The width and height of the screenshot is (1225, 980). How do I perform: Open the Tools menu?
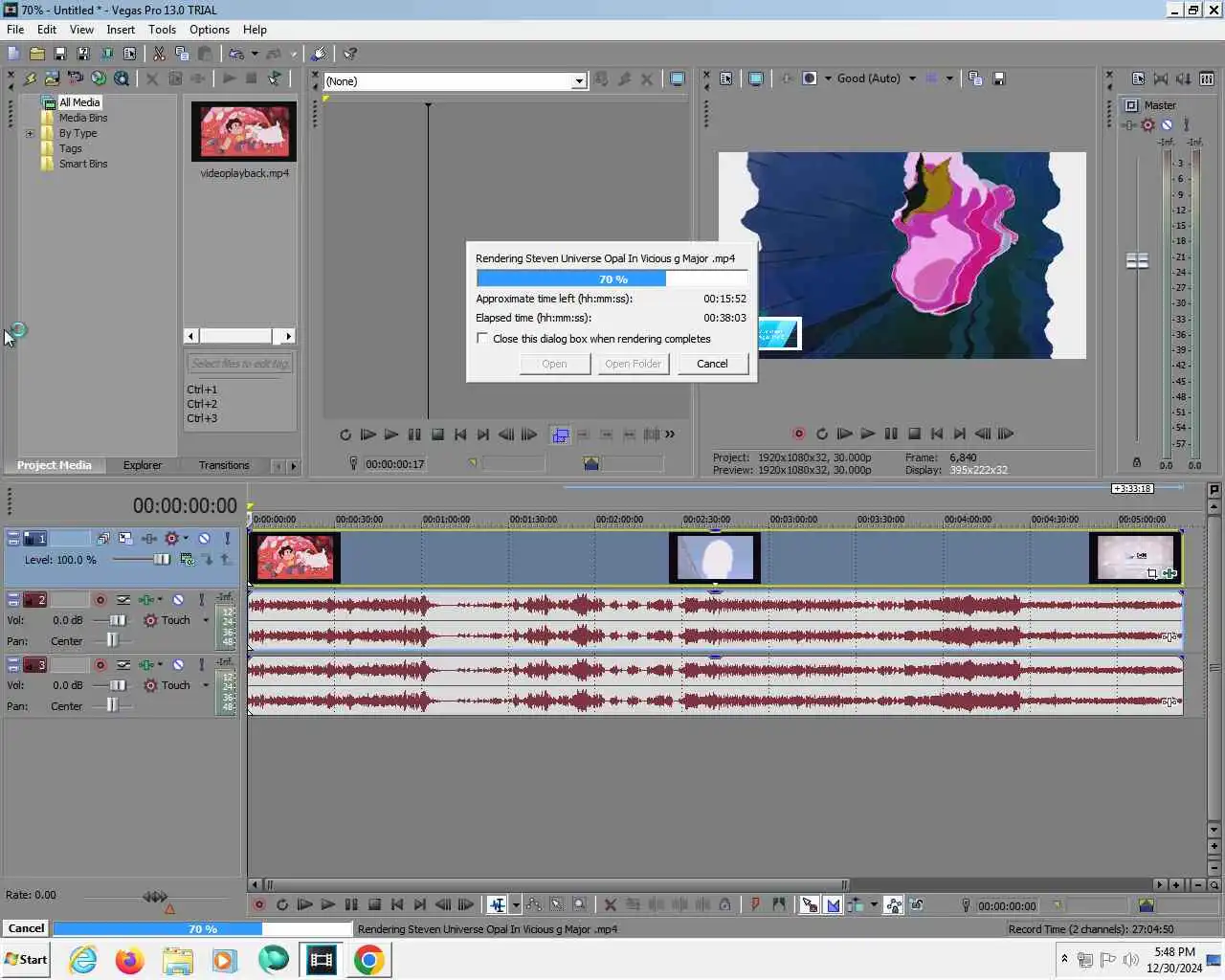163,30
